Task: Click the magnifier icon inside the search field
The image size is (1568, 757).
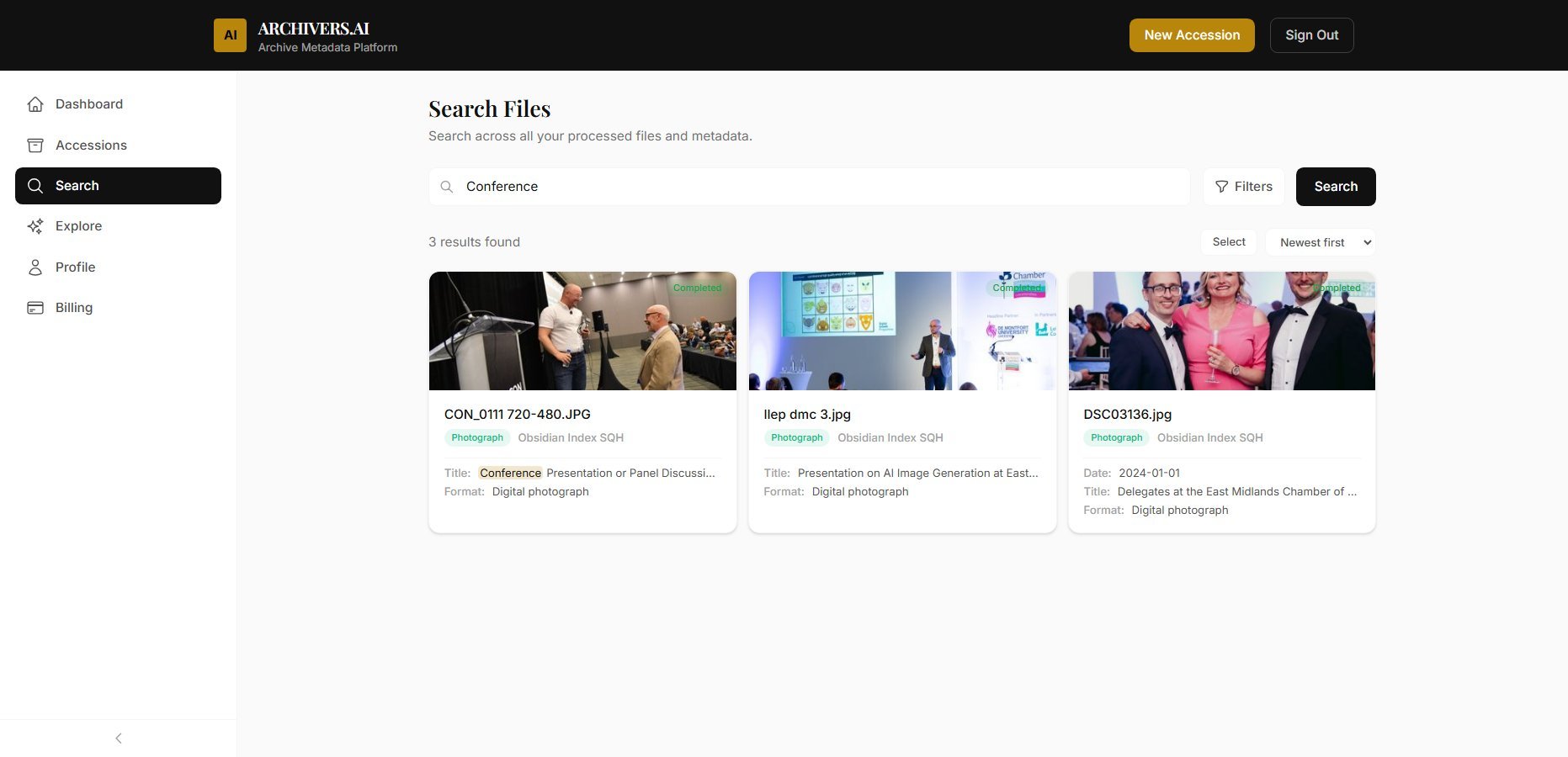Action: coord(447,187)
